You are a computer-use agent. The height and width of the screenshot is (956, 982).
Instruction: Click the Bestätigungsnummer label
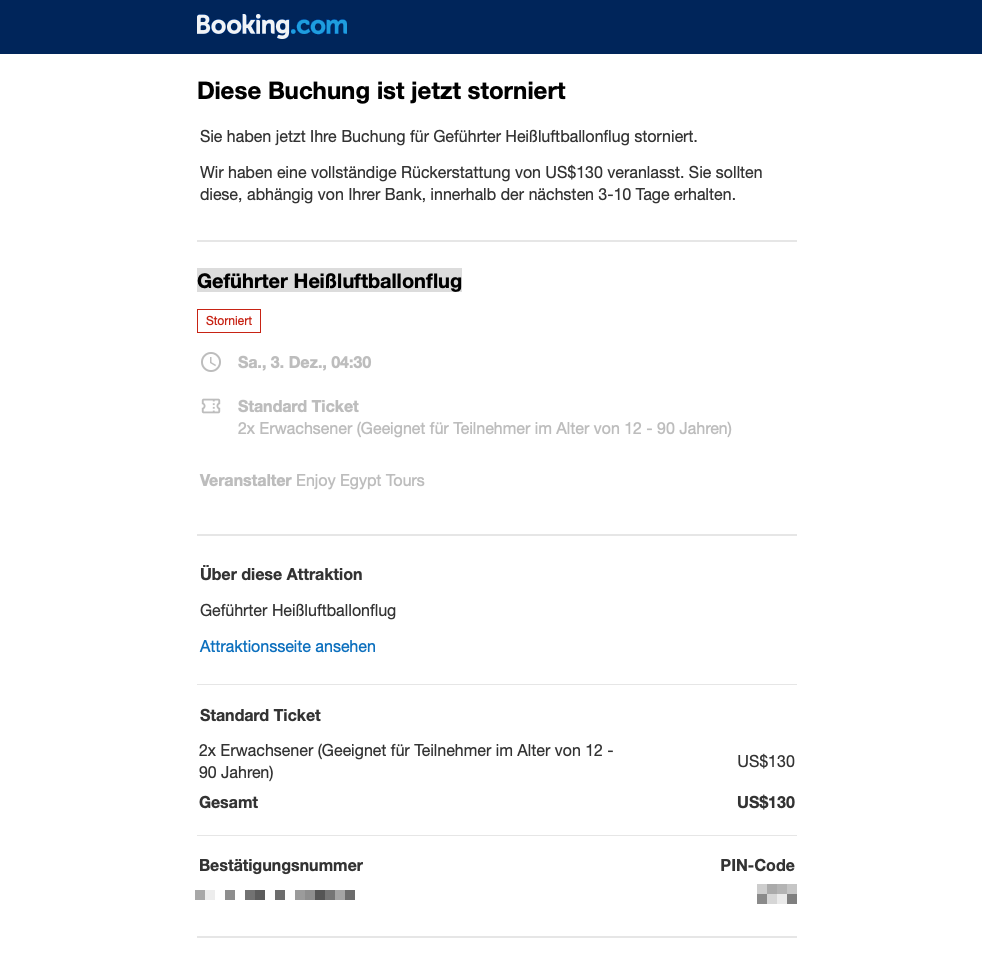click(x=281, y=865)
